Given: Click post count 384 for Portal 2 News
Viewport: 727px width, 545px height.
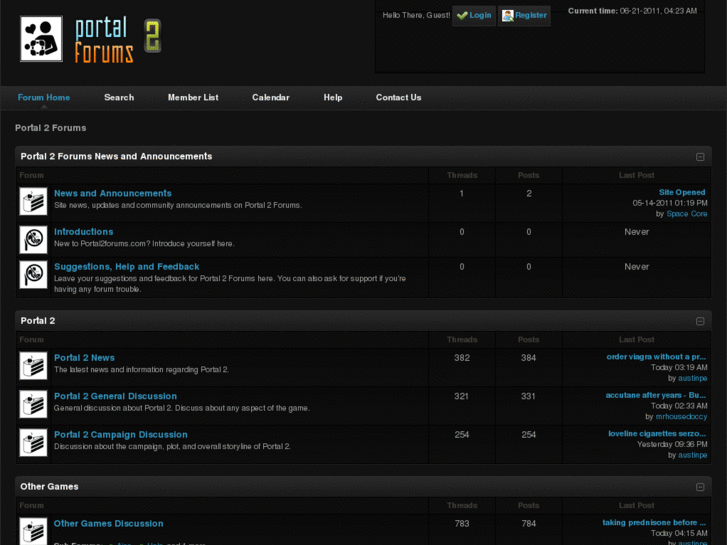Looking at the screenshot, I should tap(529, 358).
